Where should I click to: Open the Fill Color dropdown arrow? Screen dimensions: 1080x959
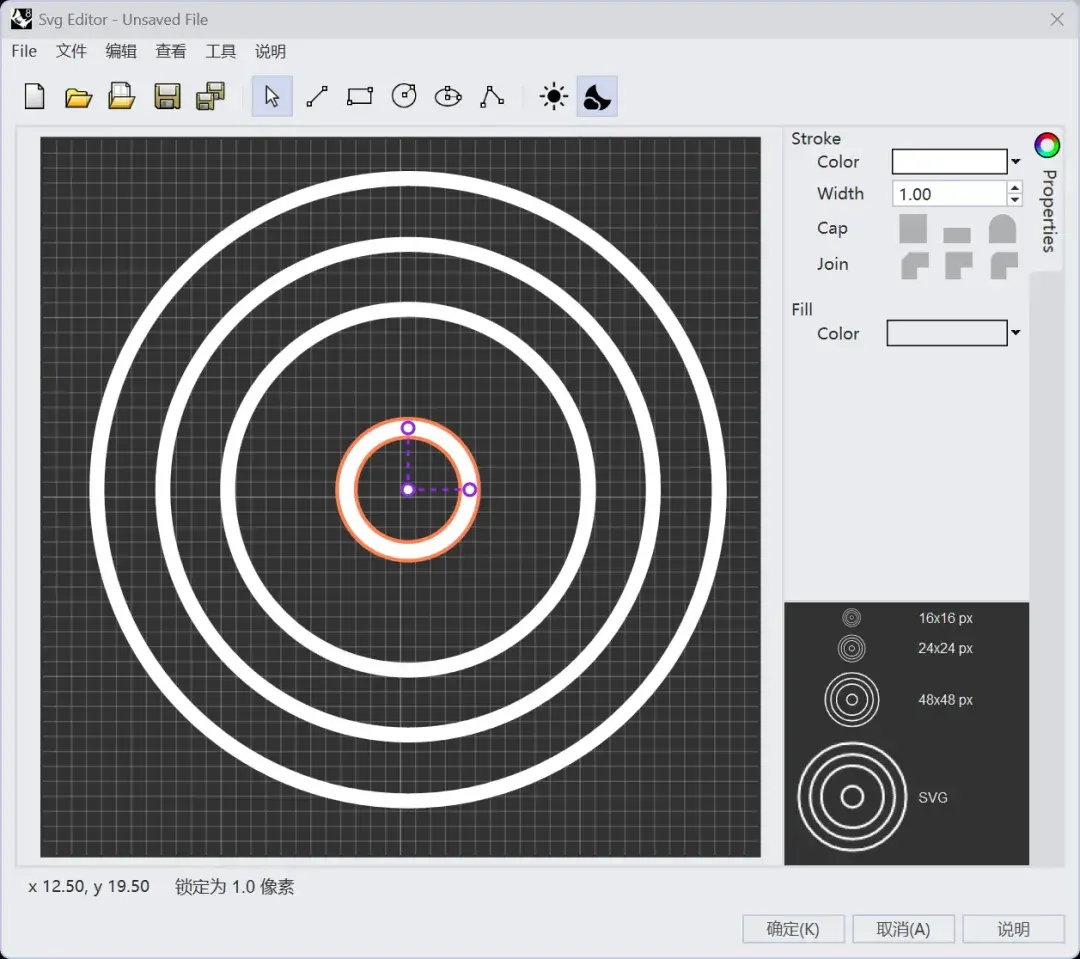[1016, 333]
